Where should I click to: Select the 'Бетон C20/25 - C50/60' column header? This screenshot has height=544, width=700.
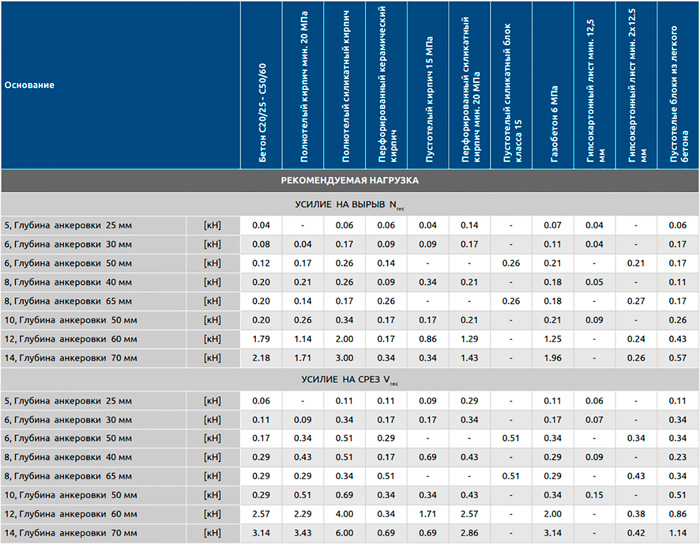click(263, 85)
